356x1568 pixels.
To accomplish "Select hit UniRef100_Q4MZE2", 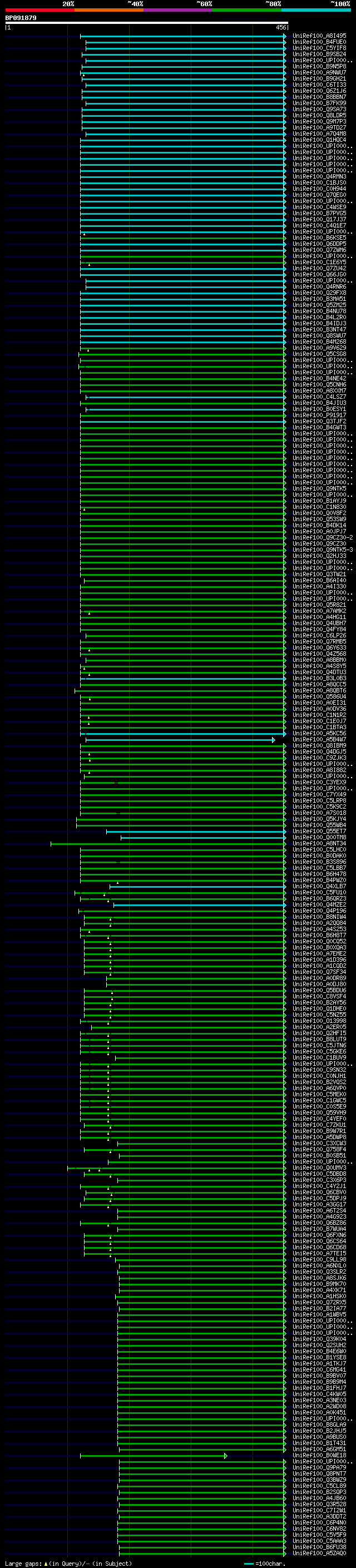I will [319, 904].
